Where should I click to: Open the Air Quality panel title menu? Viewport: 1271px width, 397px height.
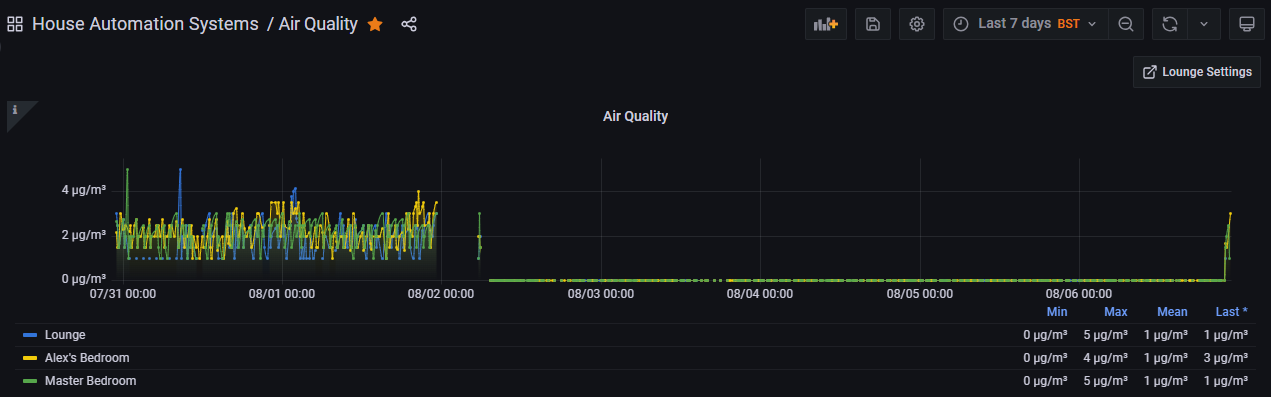point(635,116)
